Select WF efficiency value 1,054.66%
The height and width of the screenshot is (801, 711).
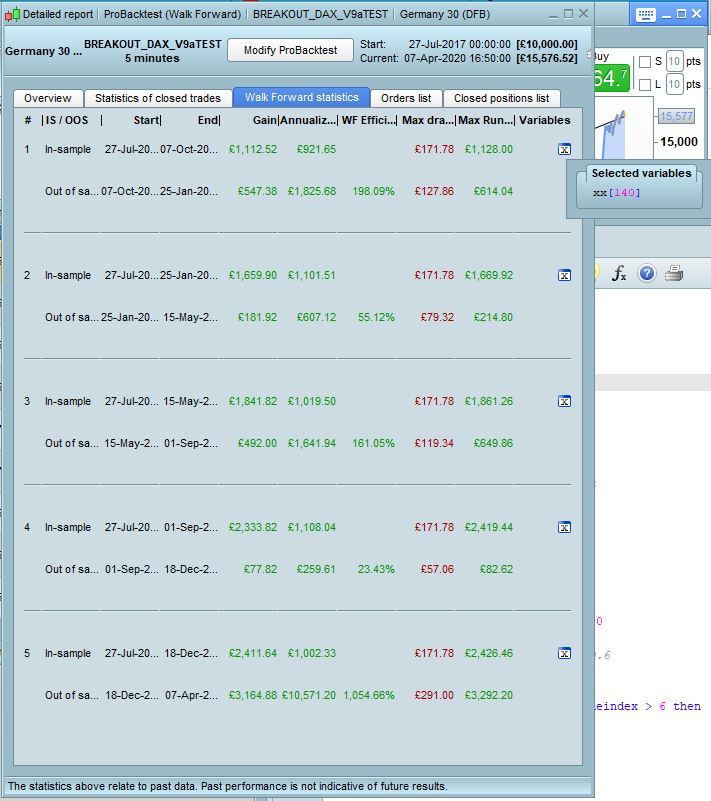pos(369,695)
